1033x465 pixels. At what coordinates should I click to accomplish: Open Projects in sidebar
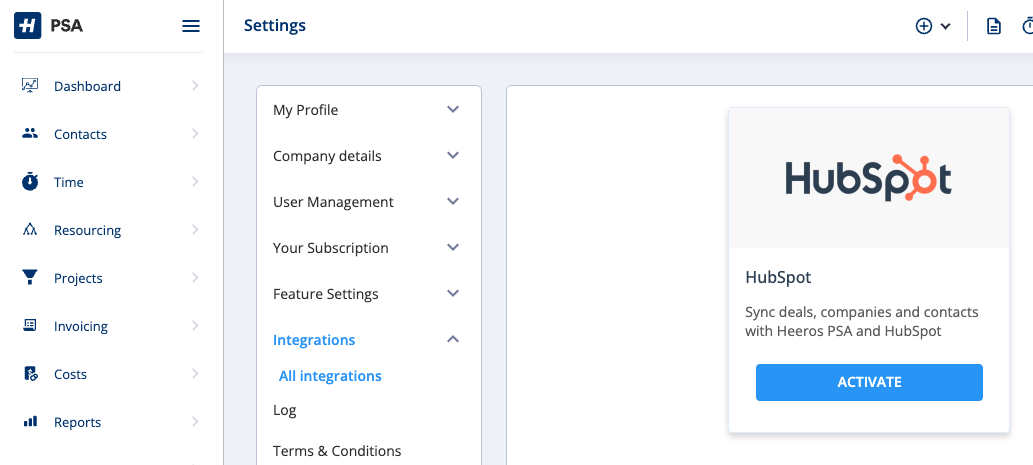click(x=78, y=279)
